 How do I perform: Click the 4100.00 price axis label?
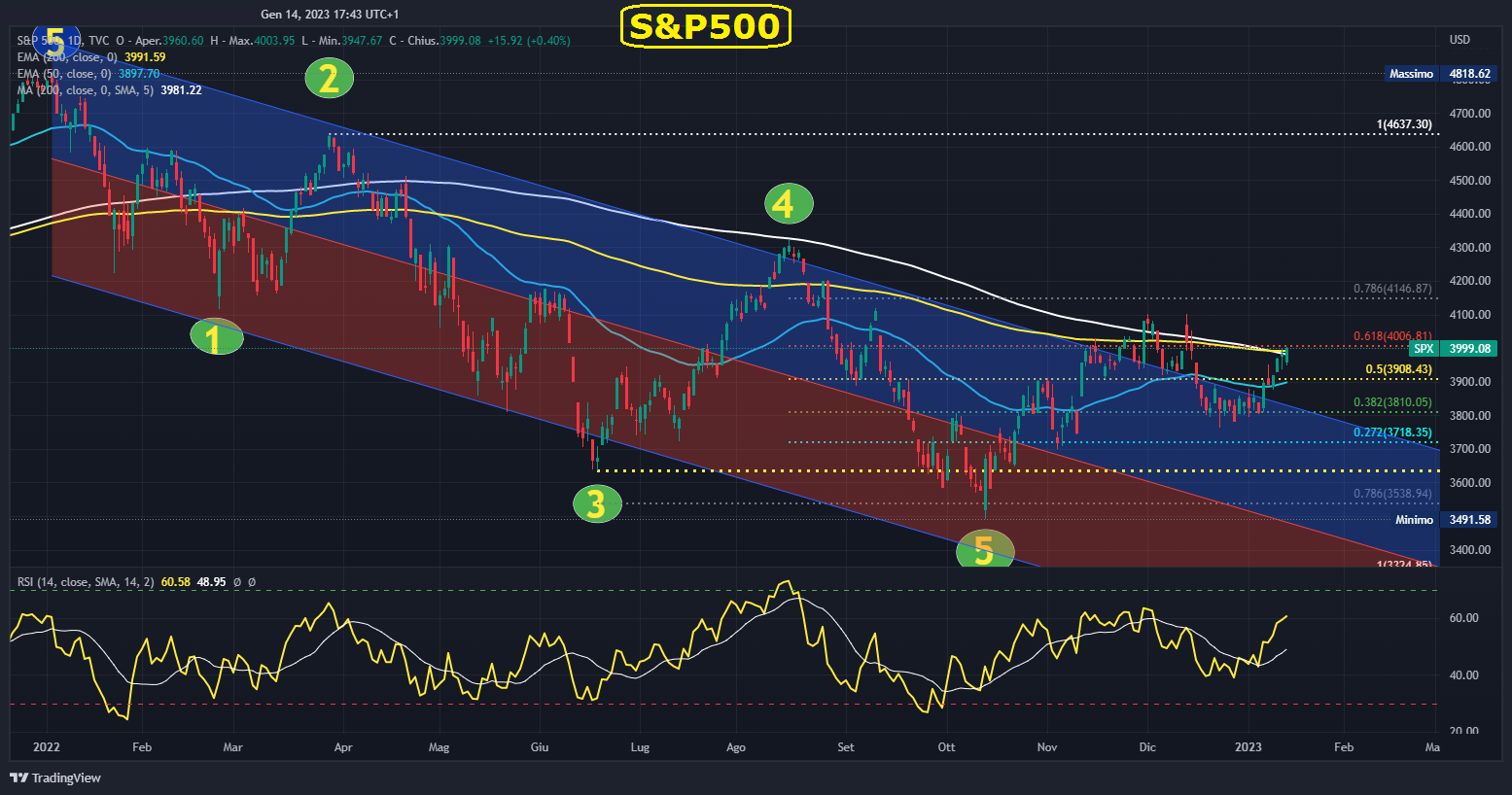(x=1469, y=315)
